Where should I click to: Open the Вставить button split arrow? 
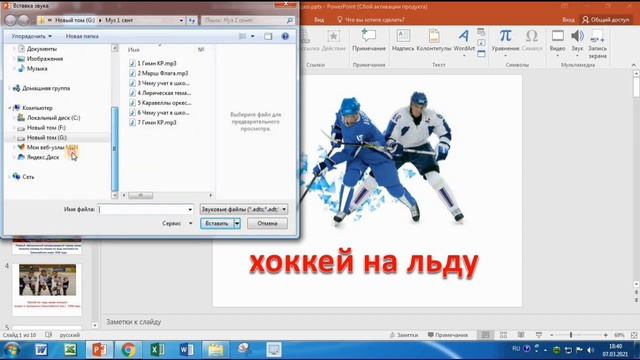[x=237, y=223]
